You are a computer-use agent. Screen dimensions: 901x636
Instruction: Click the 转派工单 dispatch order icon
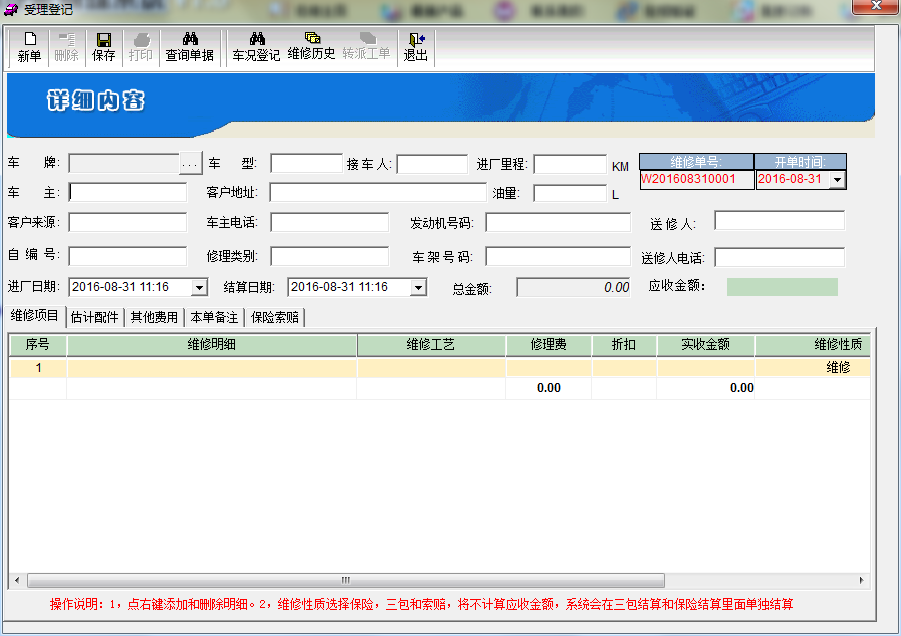click(x=367, y=48)
